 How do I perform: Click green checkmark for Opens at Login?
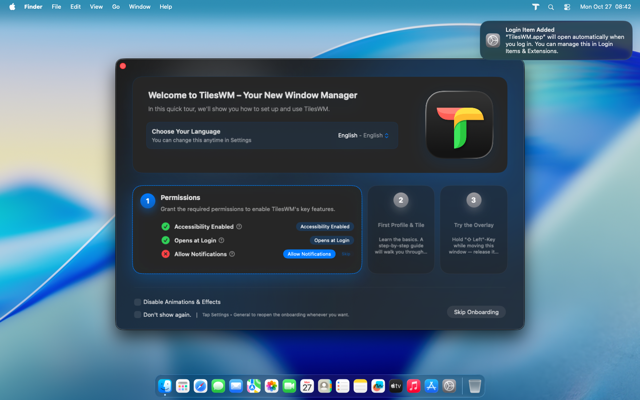tap(165, 240)
